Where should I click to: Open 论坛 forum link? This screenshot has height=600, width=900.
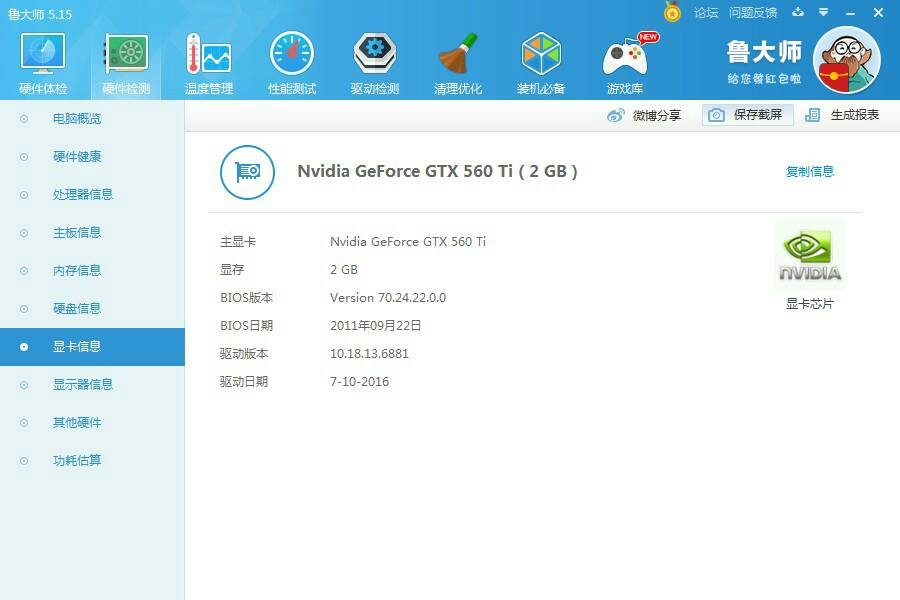click(706, 13)
